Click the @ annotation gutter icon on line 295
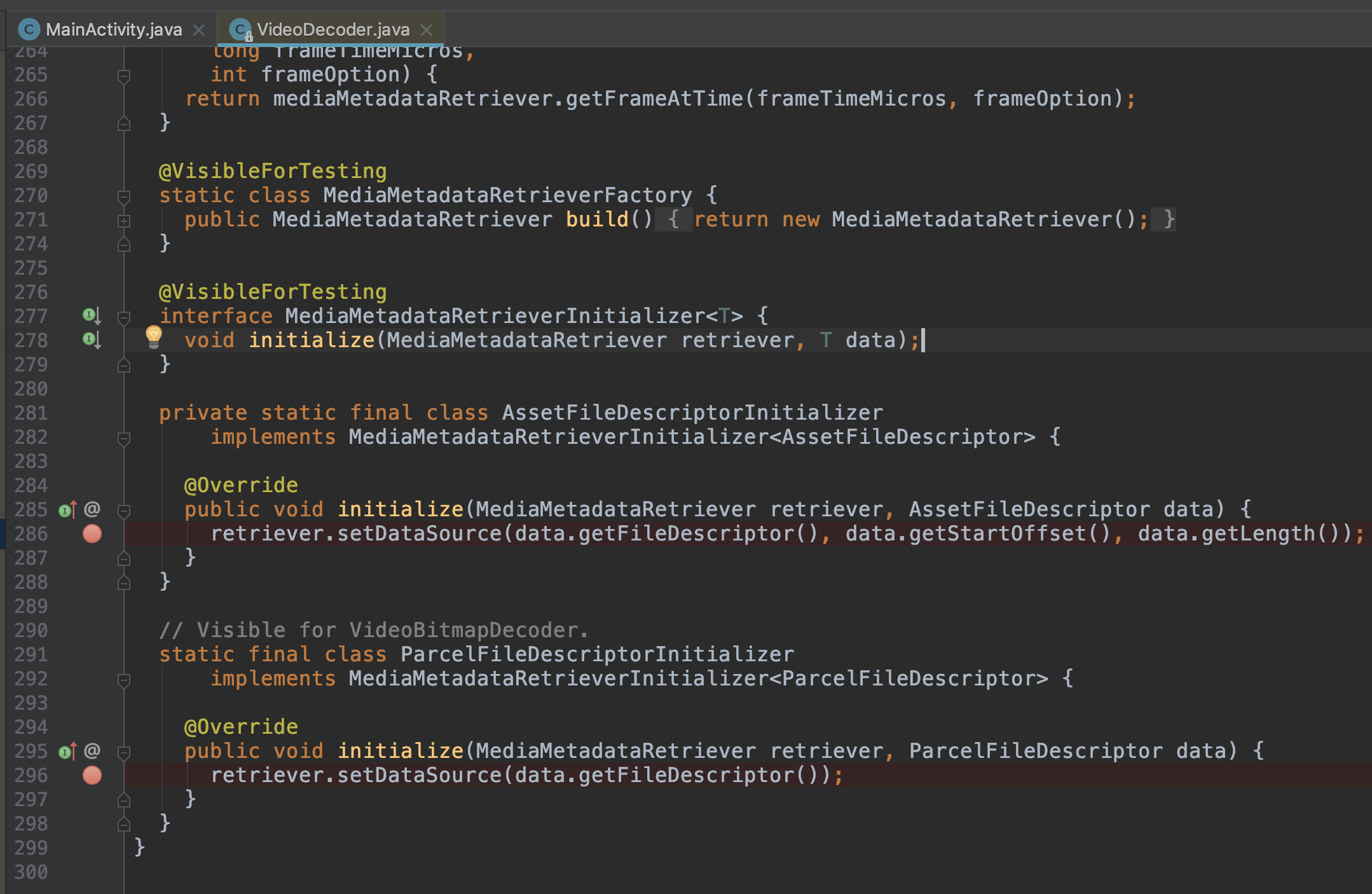 pos(92,750)
